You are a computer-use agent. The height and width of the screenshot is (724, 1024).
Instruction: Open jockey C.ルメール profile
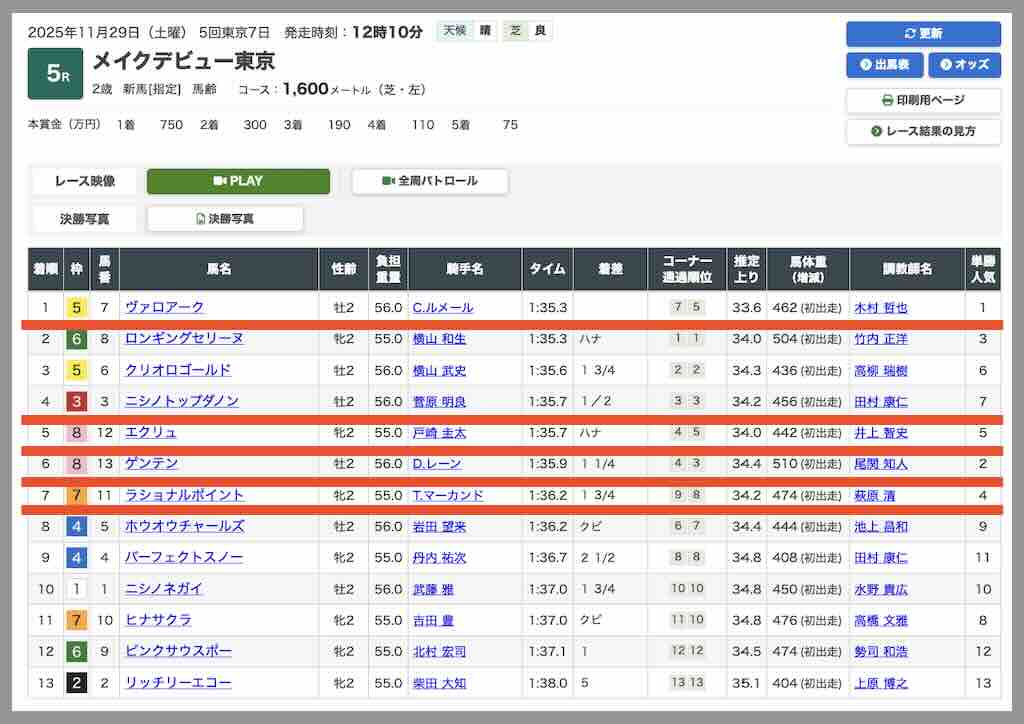point(442,307)
